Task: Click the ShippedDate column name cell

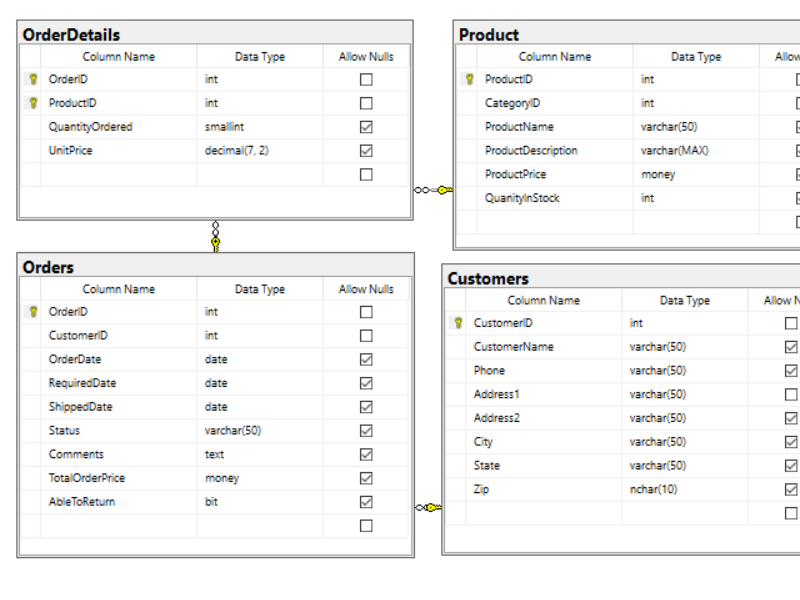Action: coord(81,407)
